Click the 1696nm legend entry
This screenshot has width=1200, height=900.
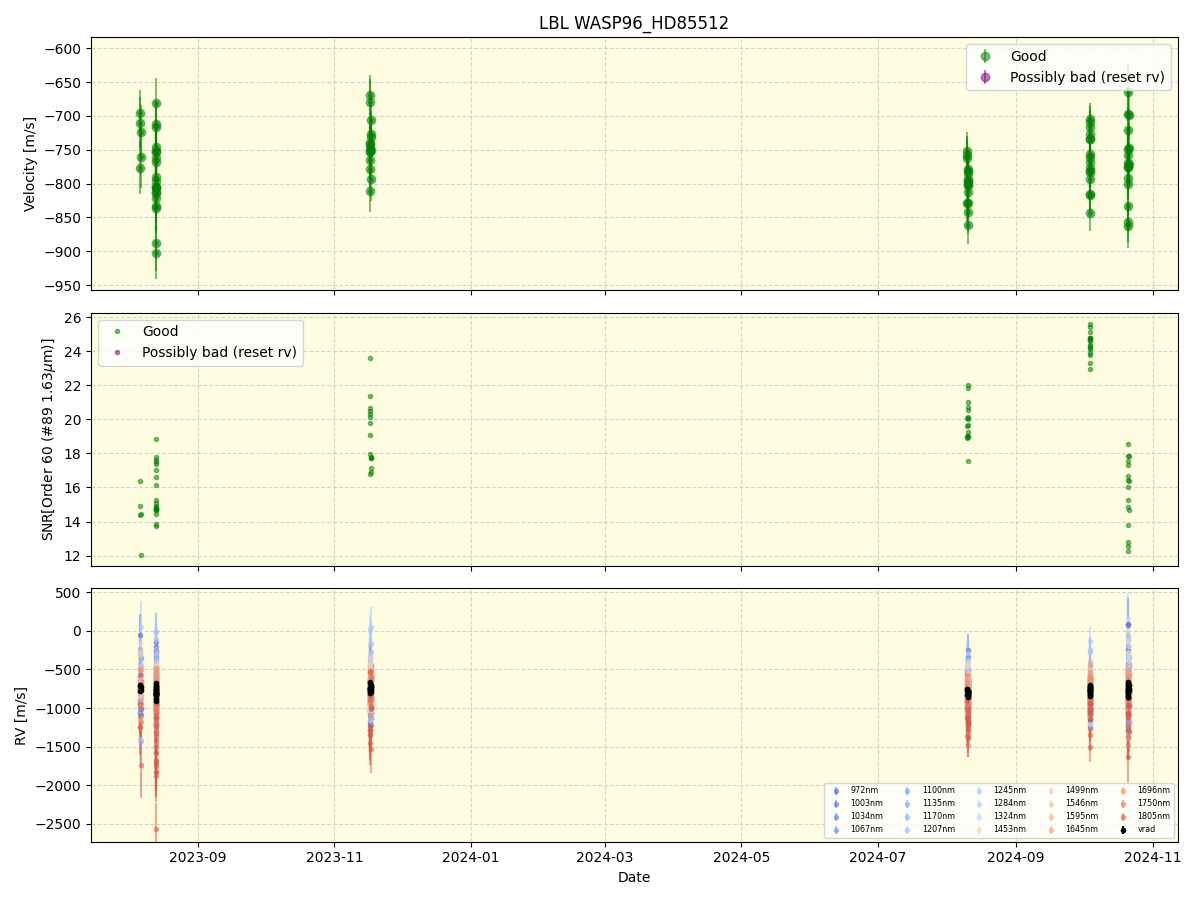pos(1153,791)
